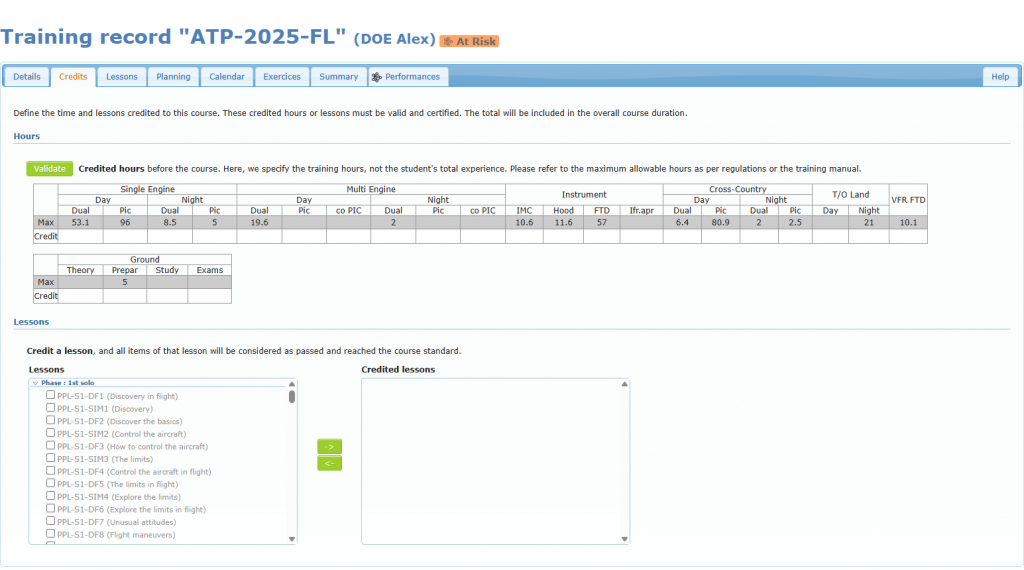The height and width of the screenshot is (570, 1024).
Task: Open the Details tab
Action: [27, 76]
